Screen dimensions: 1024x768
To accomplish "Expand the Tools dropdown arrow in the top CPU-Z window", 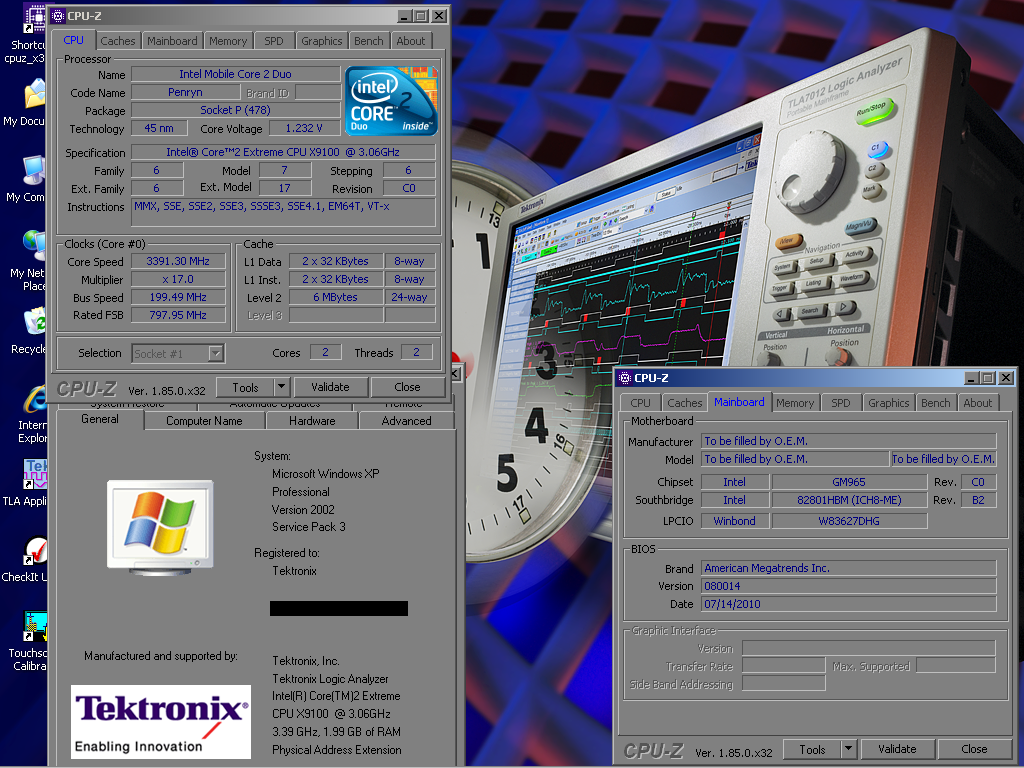I will click(x=281, y=387).
